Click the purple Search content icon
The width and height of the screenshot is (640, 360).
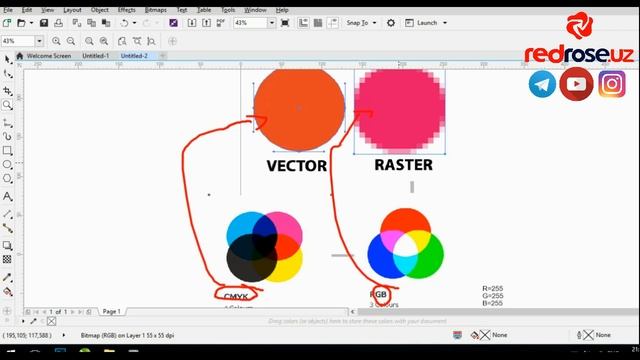(173, 23)
